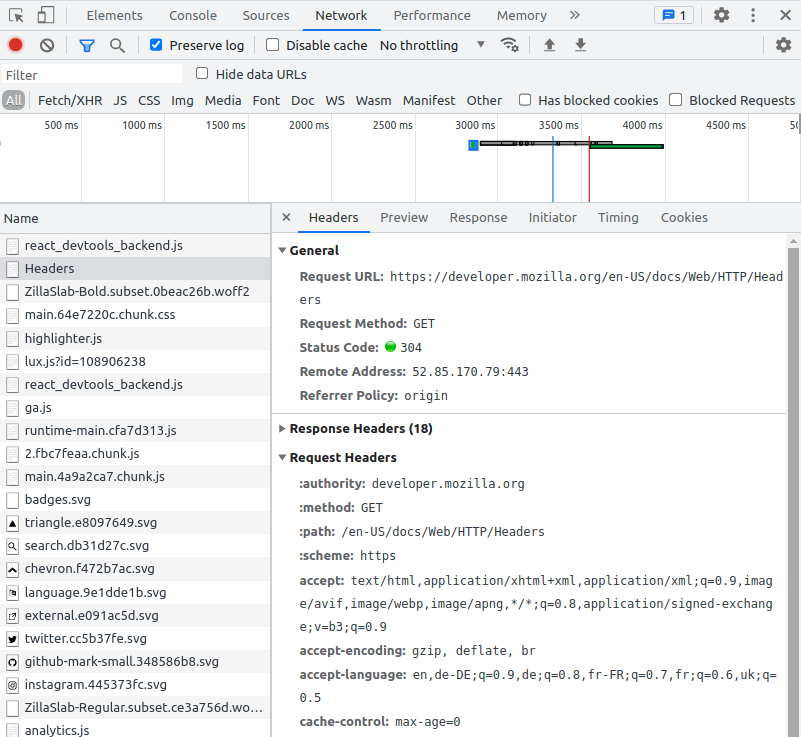Viewport: 801px width, 737px height.
Task: Close the request details pane
Action: (x=287, y=217)
